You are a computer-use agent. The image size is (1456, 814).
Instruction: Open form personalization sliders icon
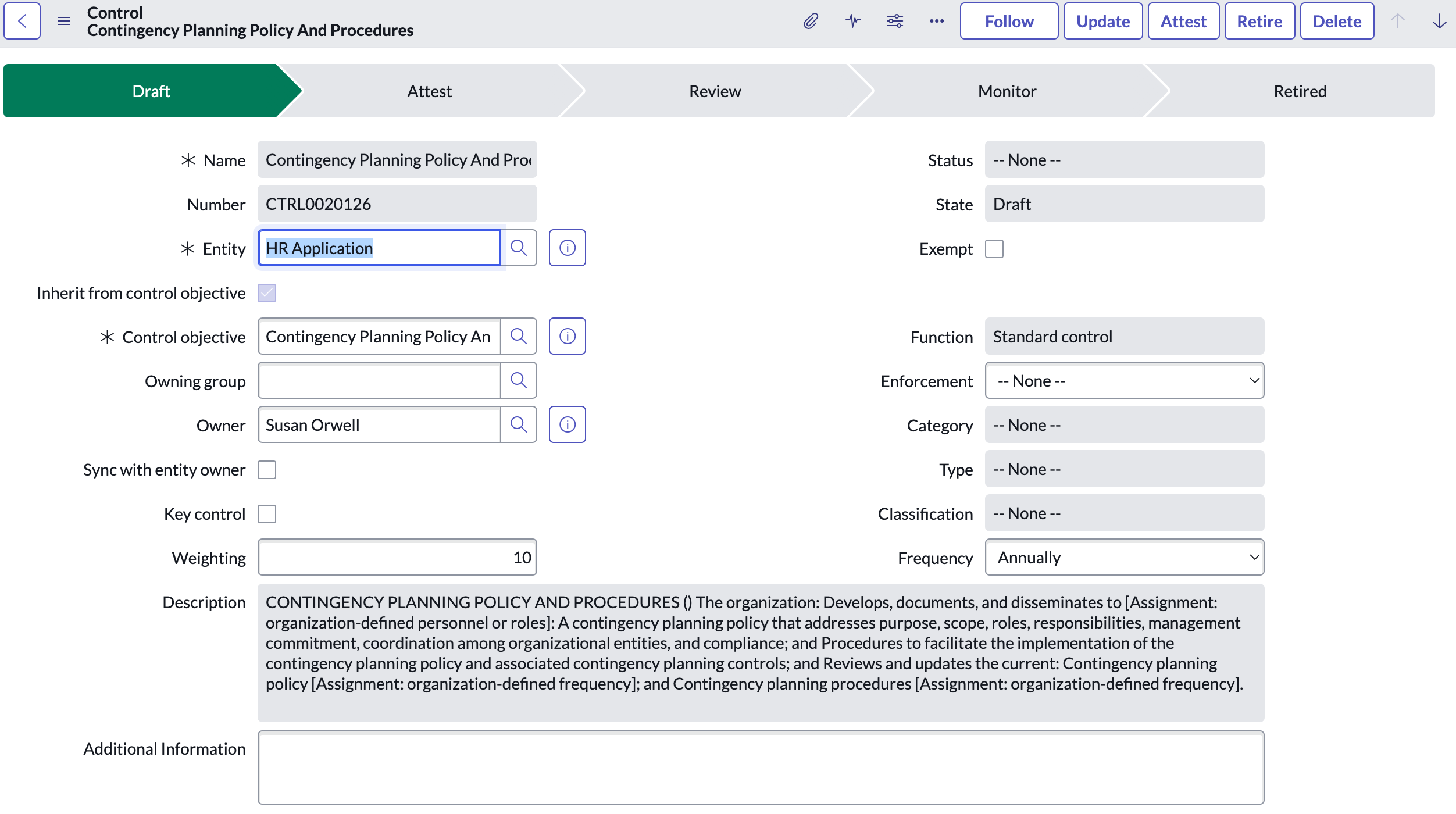pos(895,22)
